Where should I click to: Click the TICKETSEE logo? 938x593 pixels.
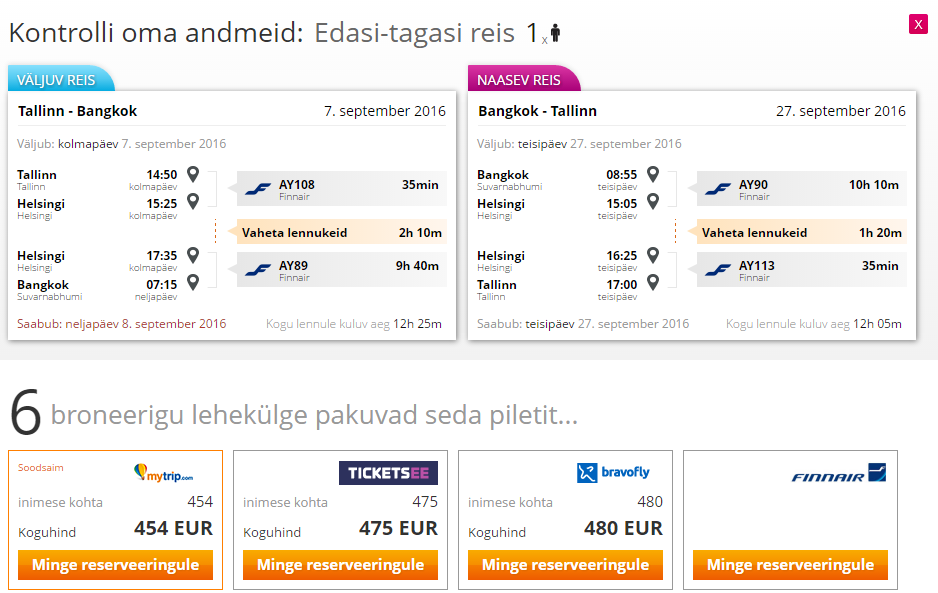[x=388, y=473]
